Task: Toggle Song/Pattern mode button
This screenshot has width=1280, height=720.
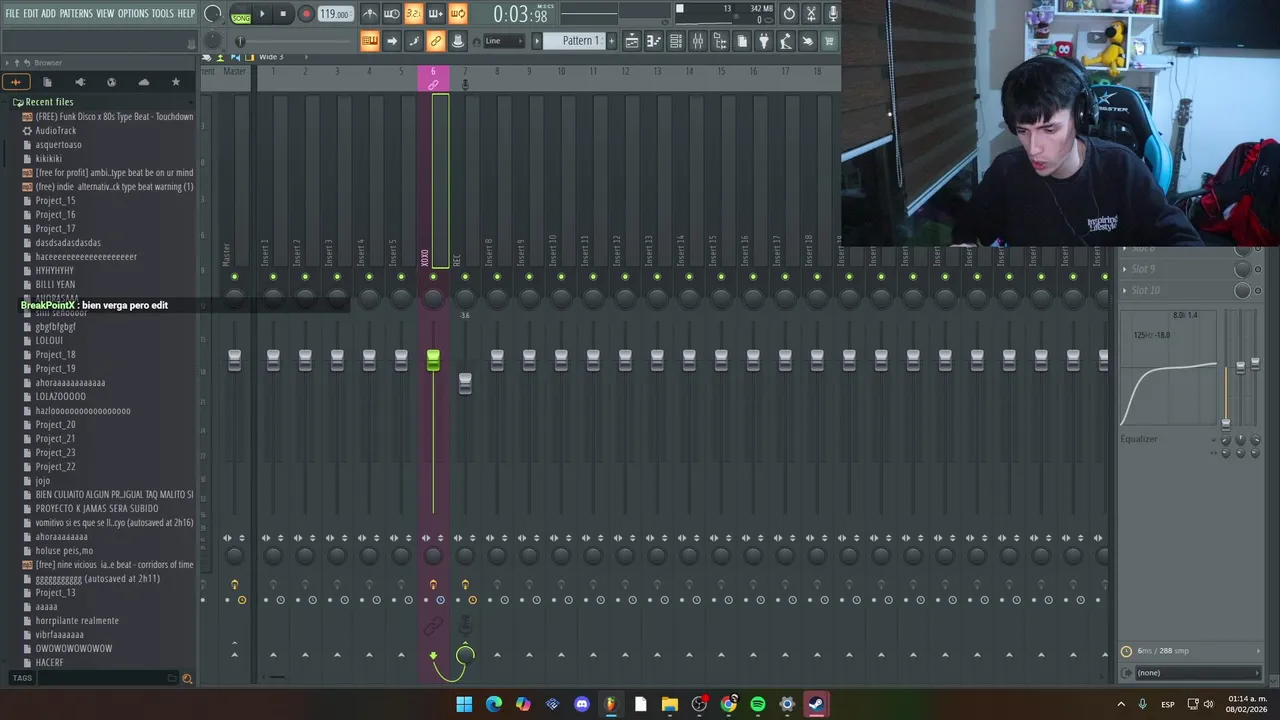Action: (241, 14)
